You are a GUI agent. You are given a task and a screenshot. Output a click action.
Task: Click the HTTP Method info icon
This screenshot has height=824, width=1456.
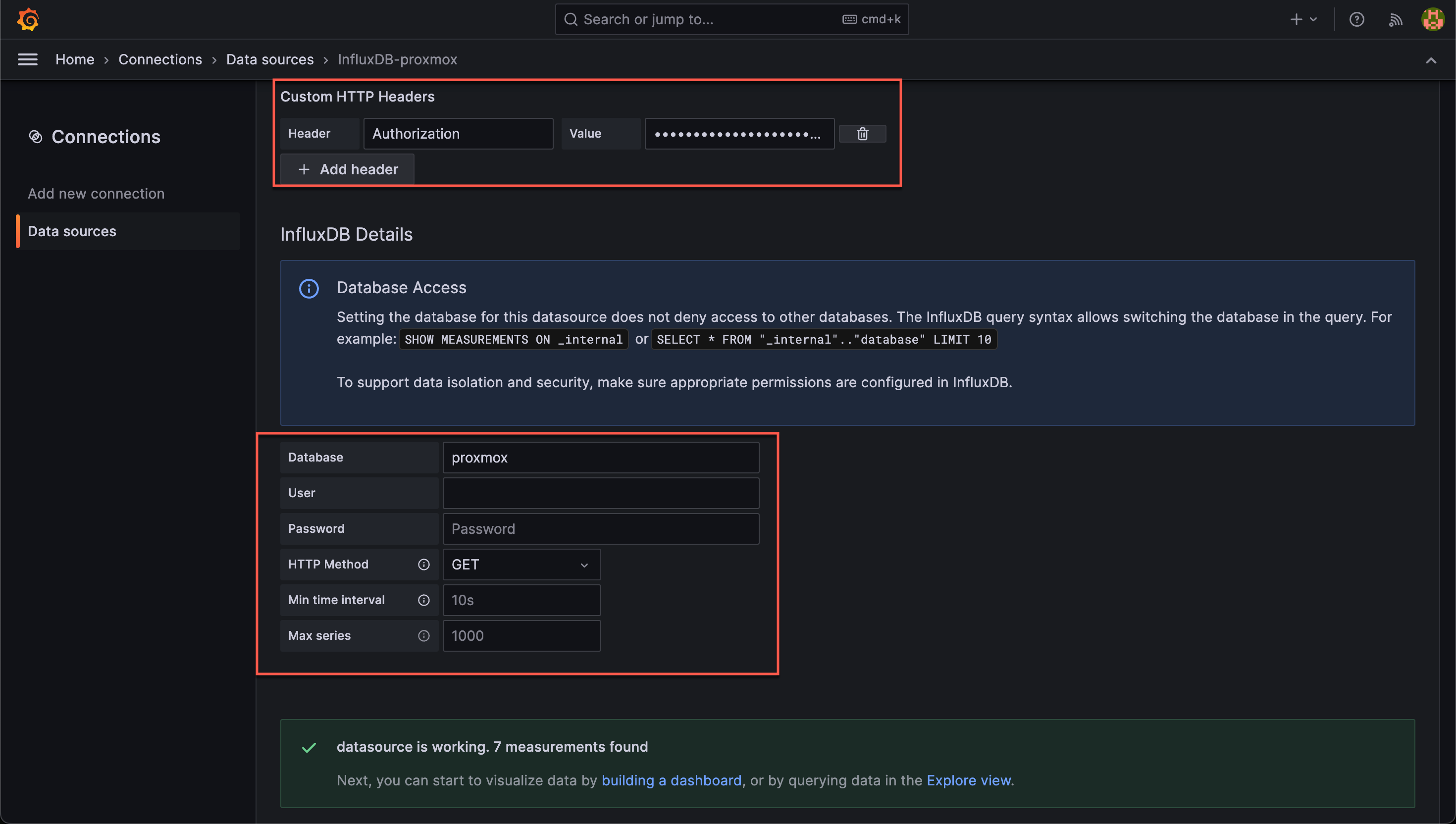tap(424, 564)
